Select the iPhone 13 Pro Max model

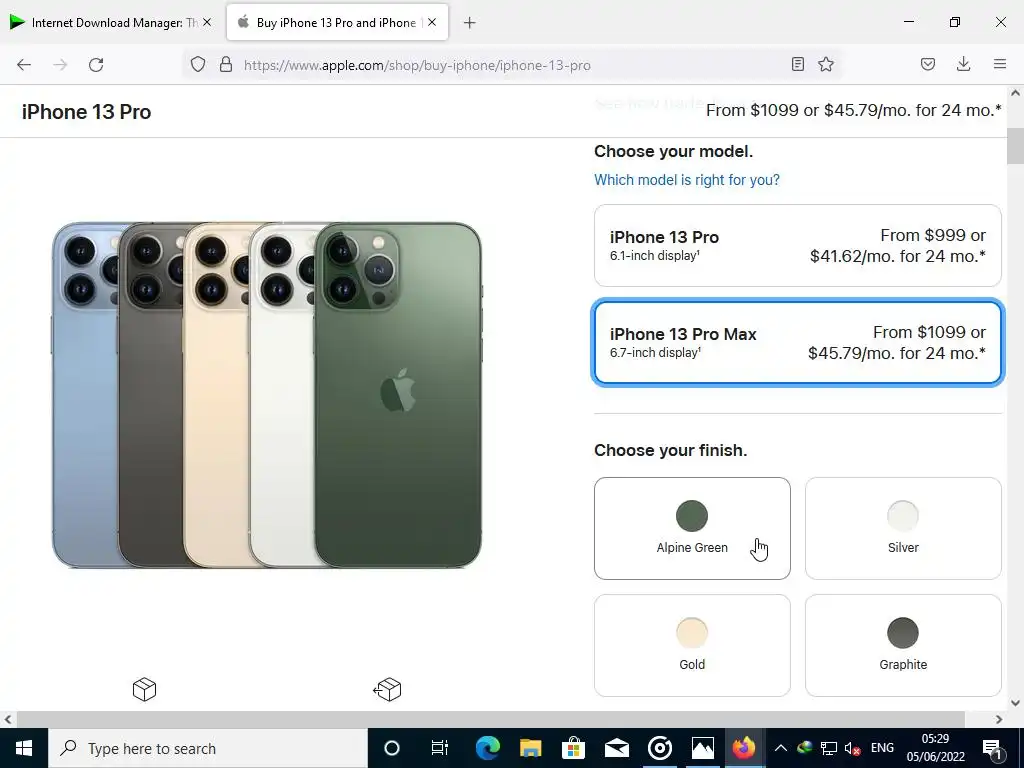(797, 343)
